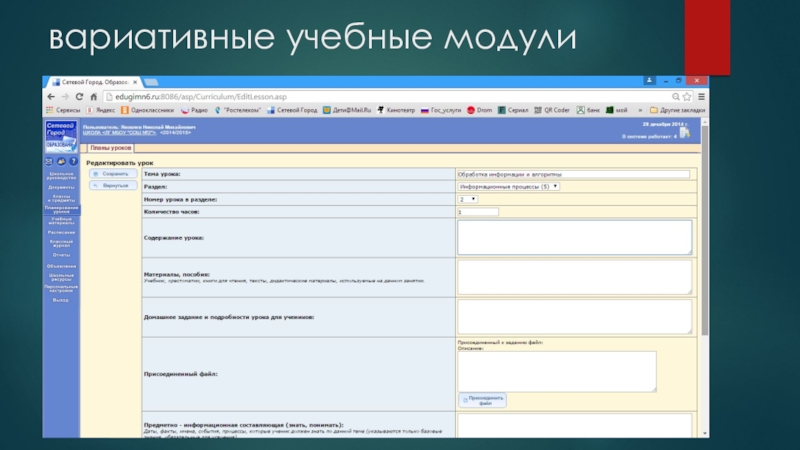800x450 pixels.
Task: Open the mail envelope icon in the sidebar
Action: click(49, 162)
